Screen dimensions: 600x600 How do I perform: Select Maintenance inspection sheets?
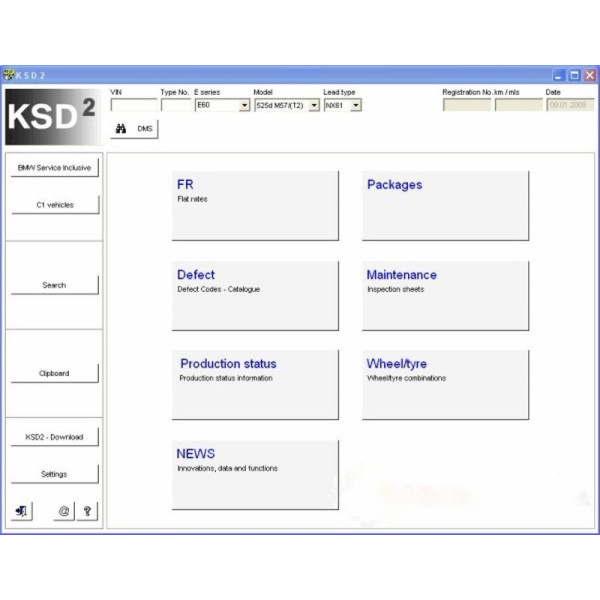click(x=445, y=295)
